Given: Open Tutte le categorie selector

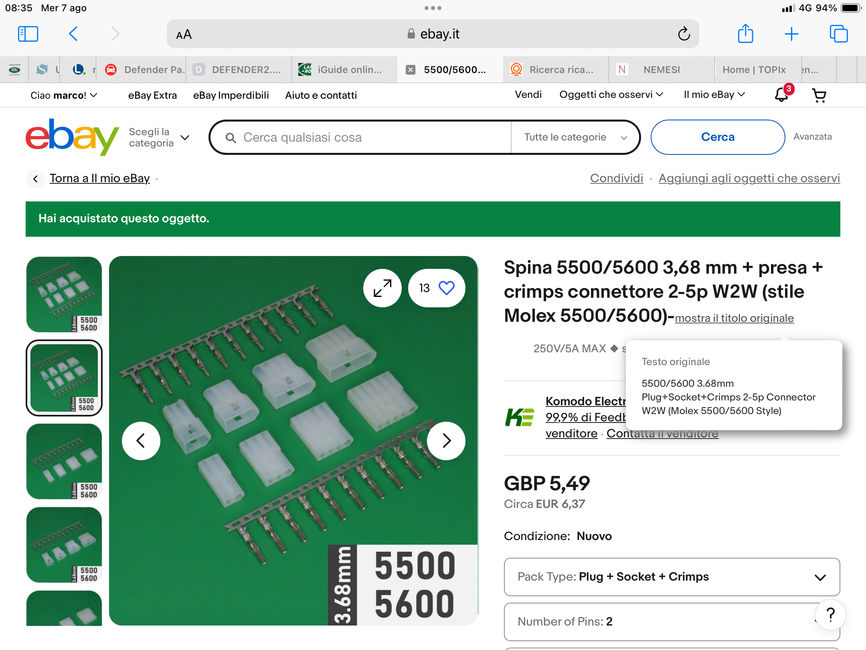Looking at the screenshot, I should click(x=575, y=137).
